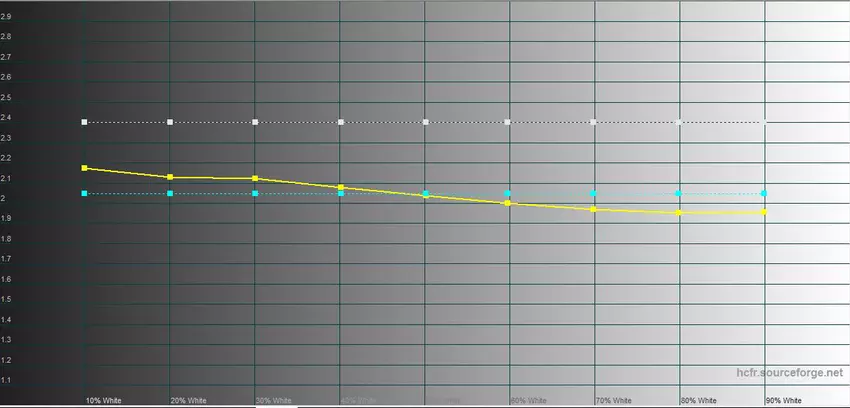Select the white reference point at 10% White
The height and width of the screenshot is (408, 850).
click(85, 122)
